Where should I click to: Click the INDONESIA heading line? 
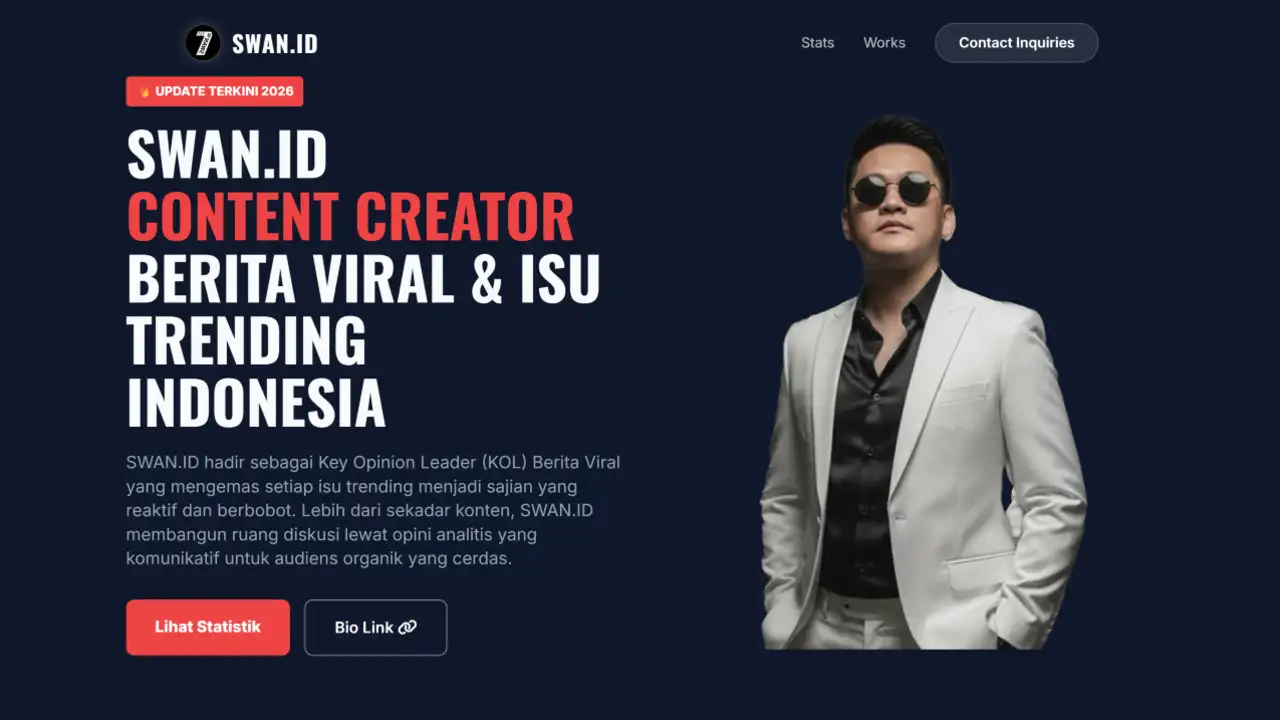point(256,403)
